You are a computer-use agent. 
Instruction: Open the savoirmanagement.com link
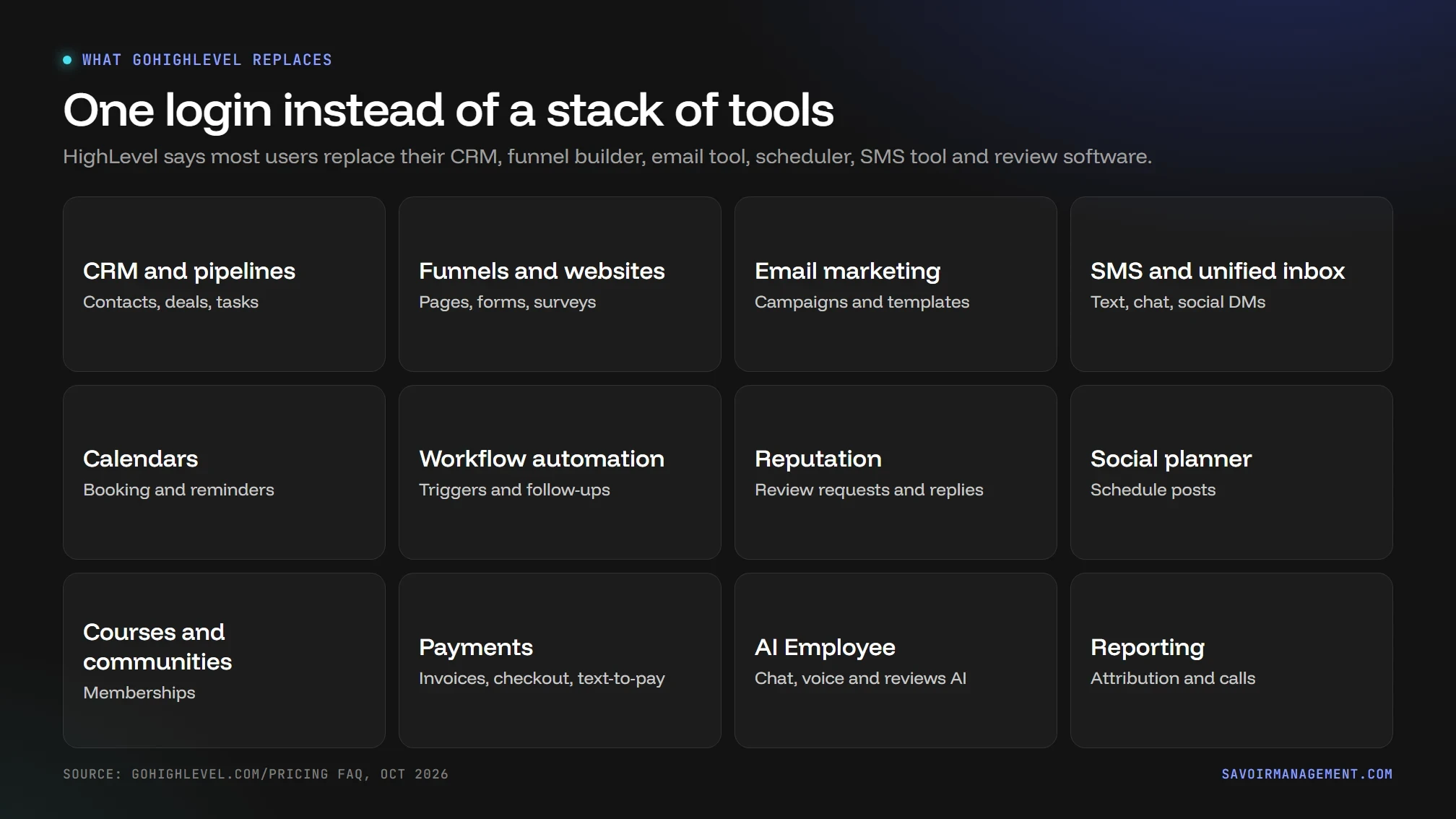coord(1306,774)
